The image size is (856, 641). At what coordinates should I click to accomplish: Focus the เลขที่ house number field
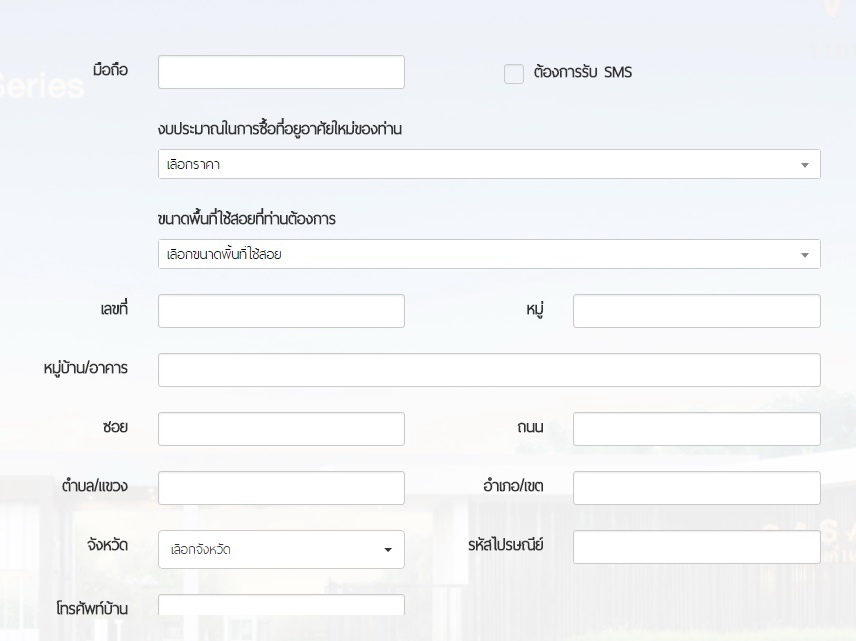coord(281,311)
